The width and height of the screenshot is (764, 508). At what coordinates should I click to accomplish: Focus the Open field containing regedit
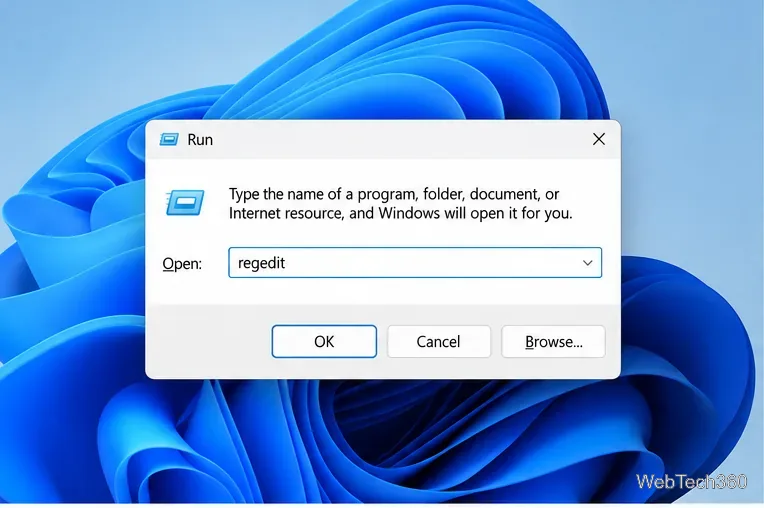[415, 263]
